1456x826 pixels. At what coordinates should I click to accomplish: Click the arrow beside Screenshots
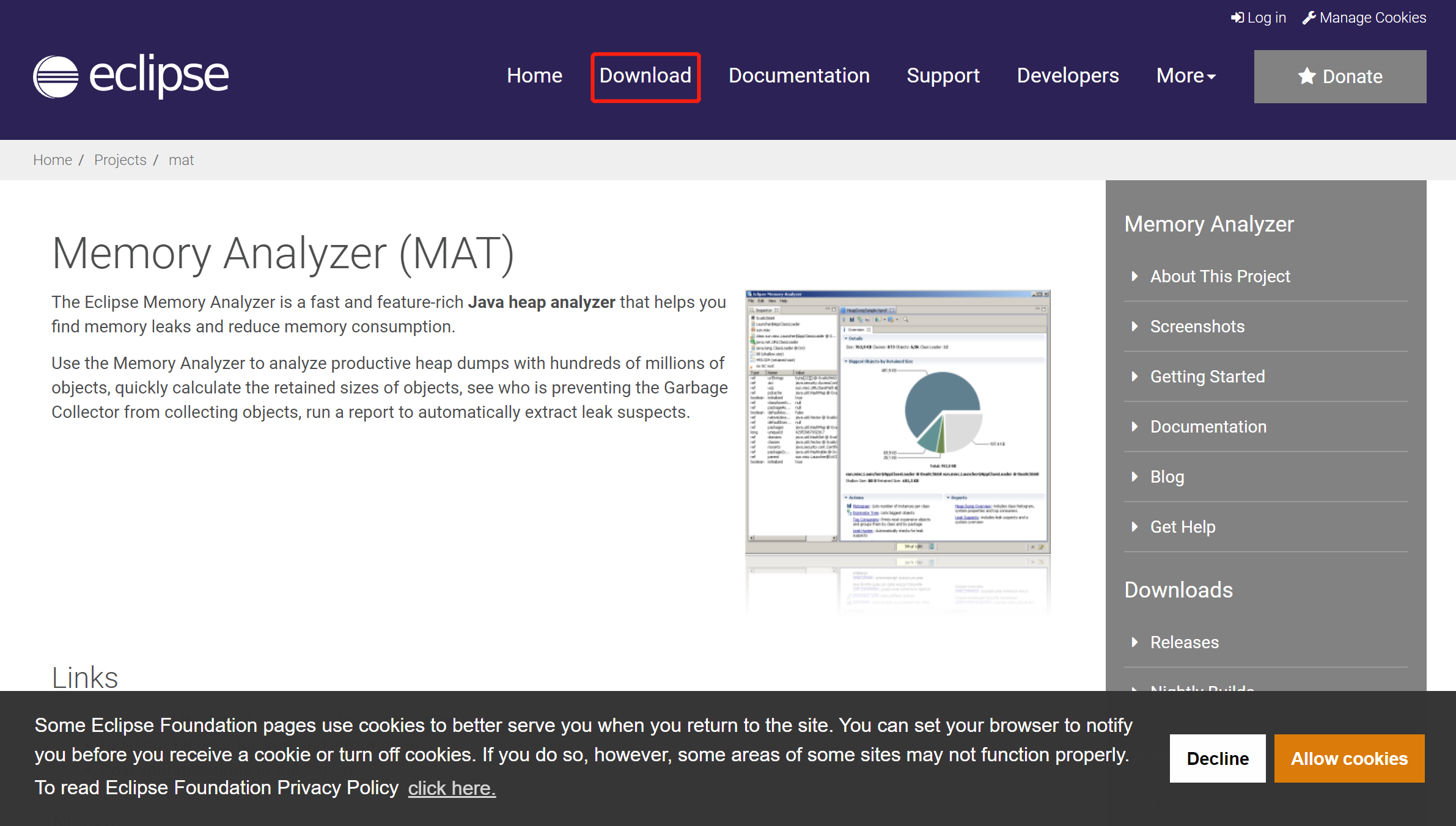(1134, 326)
